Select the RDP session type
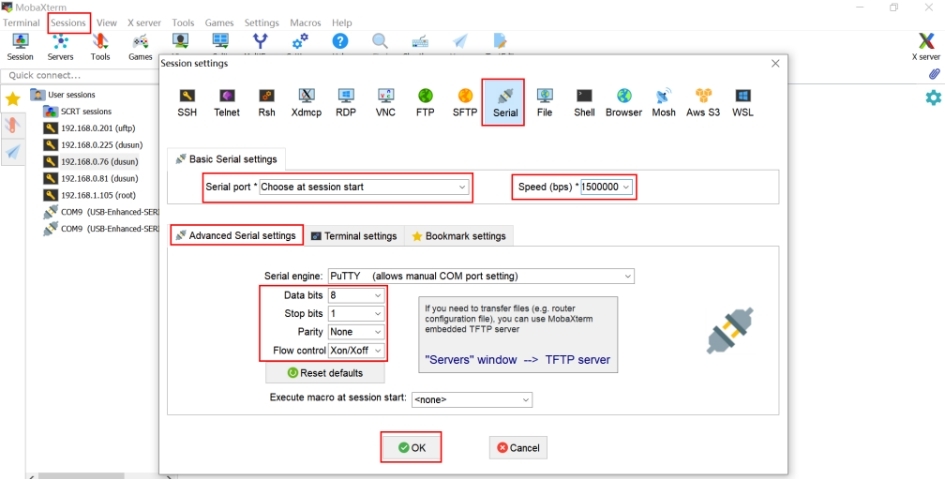 tap(346, 102)
